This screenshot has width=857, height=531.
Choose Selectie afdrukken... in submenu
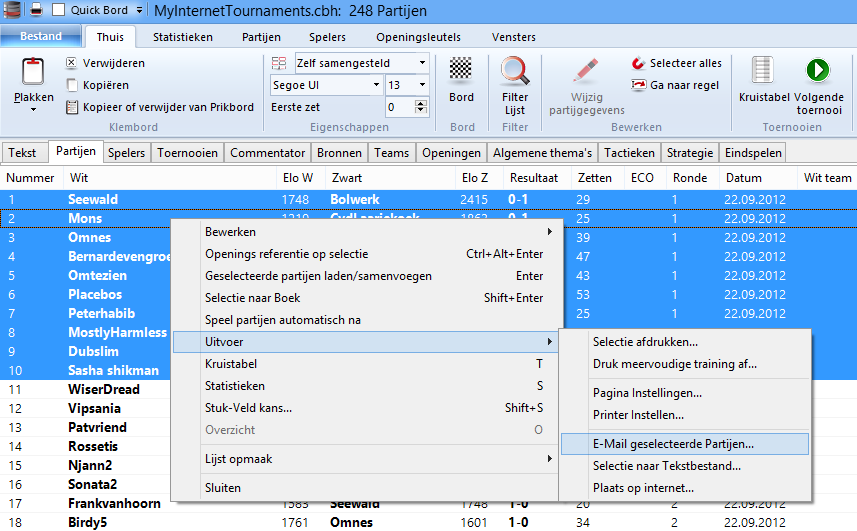click(685, 342)
